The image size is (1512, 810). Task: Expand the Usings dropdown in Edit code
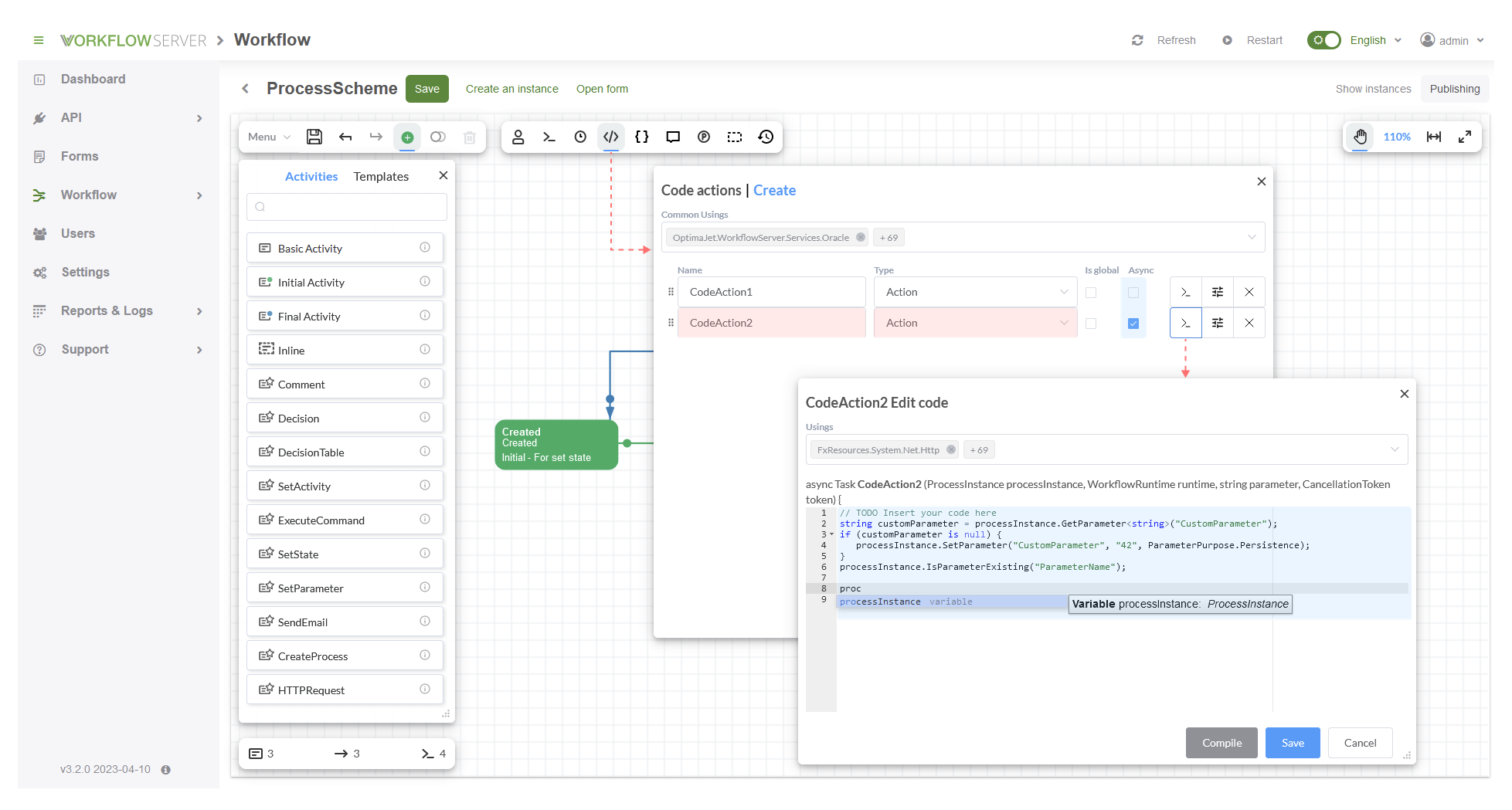(1395, 449)
